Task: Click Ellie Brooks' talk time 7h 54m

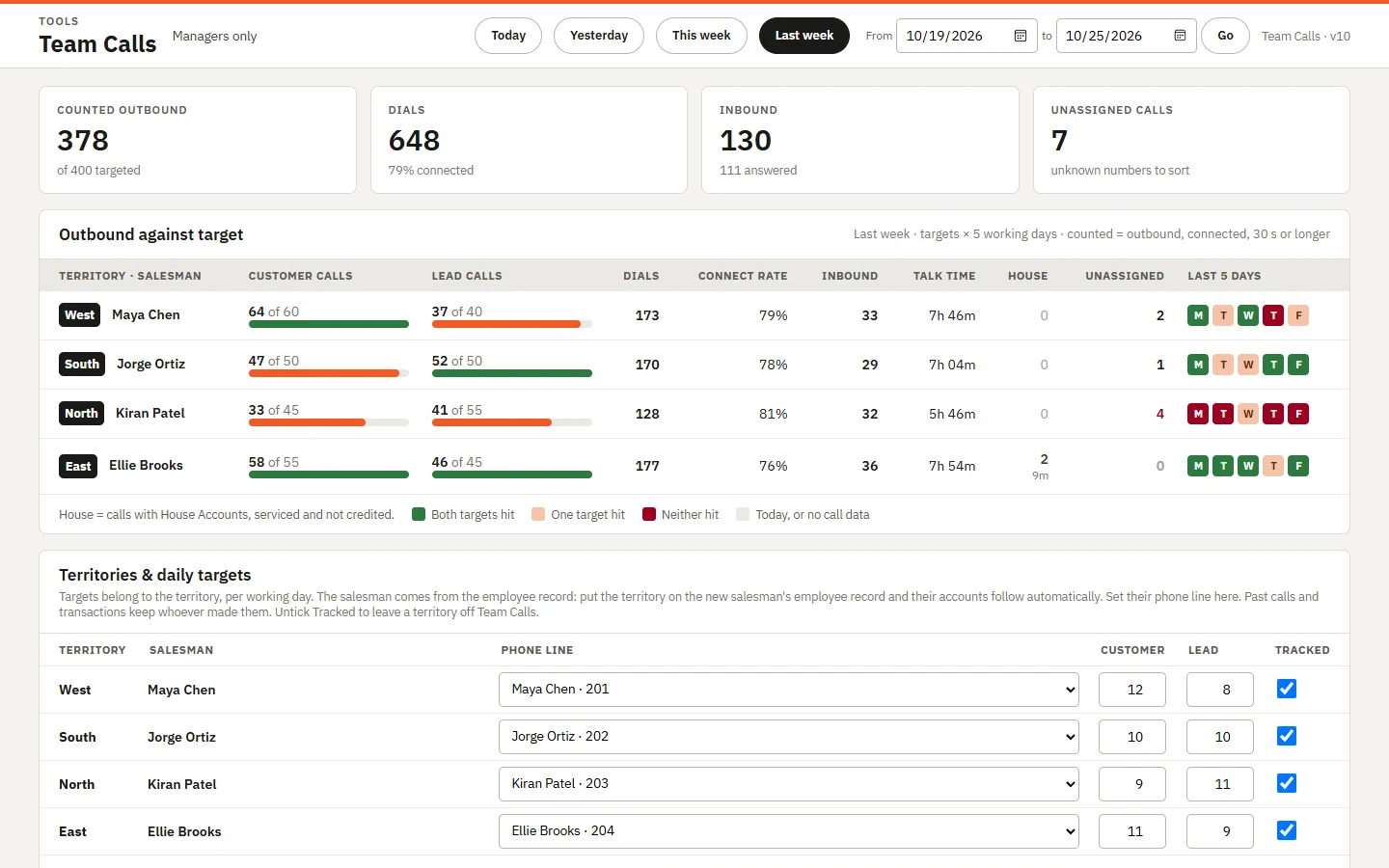Action: coord(952,466)
